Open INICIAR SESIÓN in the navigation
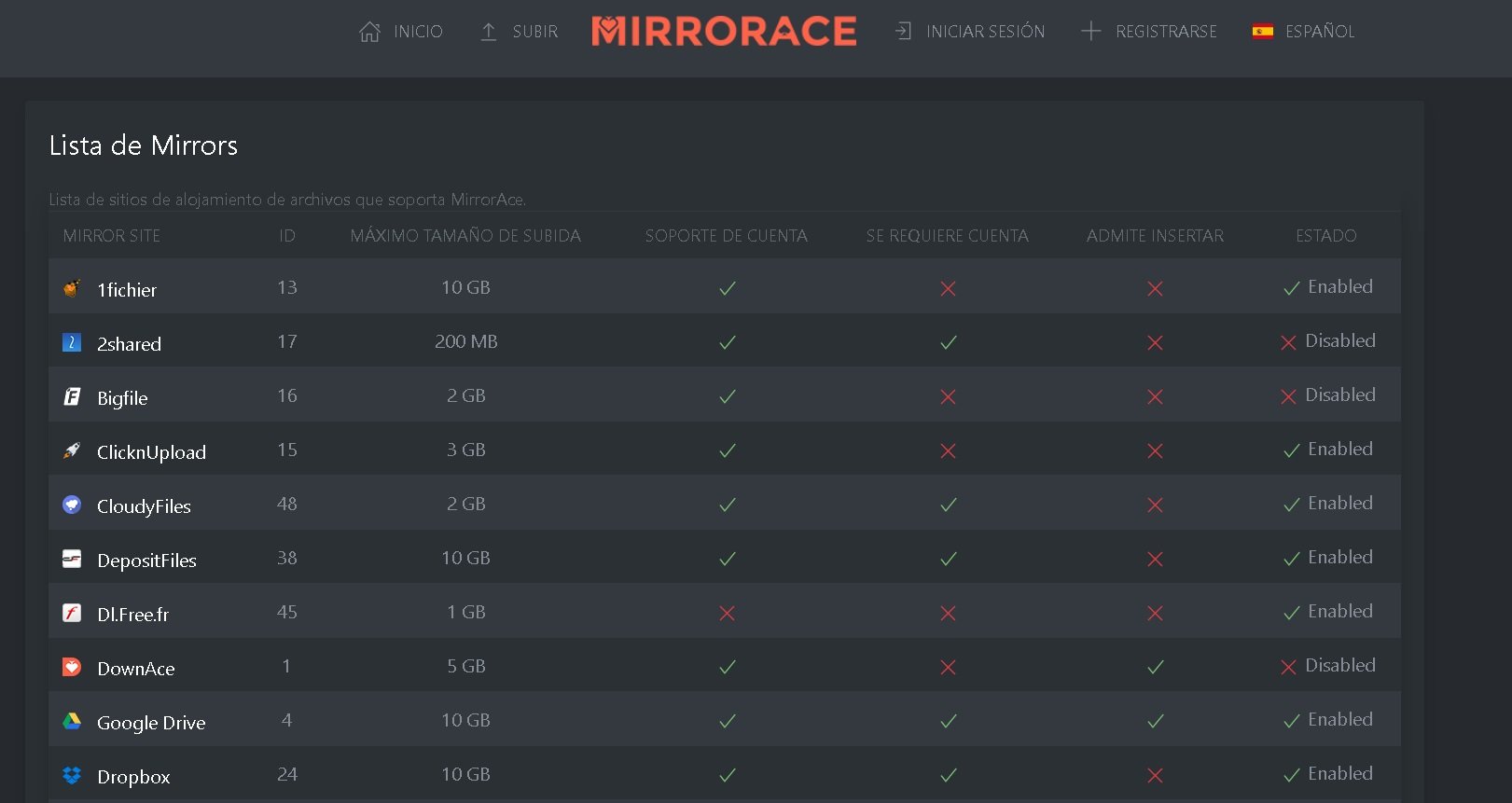Image resolution: width=1512 pixels, height=803 pixels. tap(985, 32)
